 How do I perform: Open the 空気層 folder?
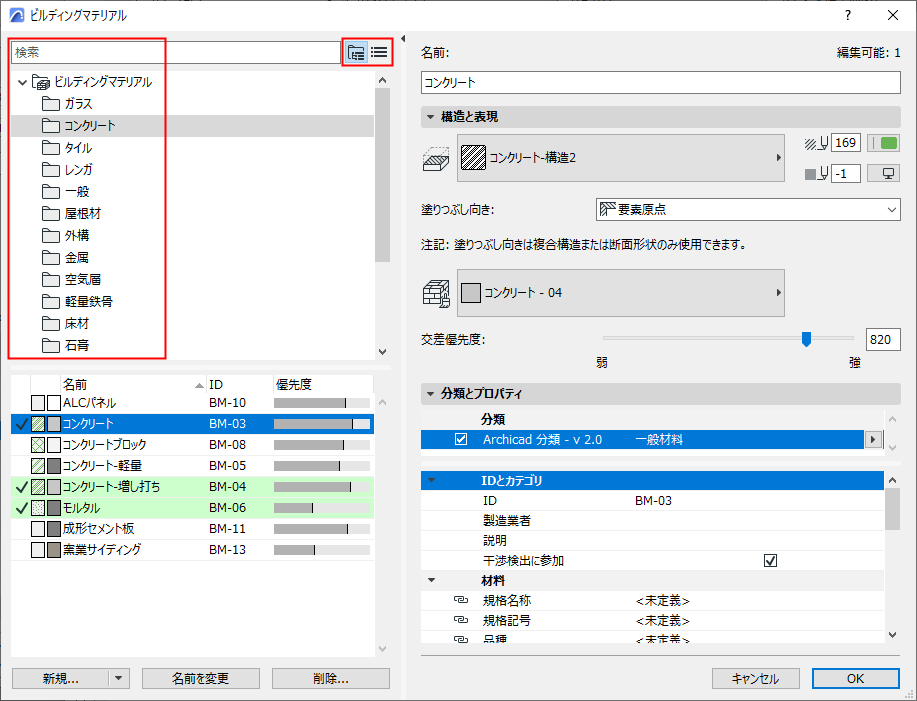(x=71, y=279)
